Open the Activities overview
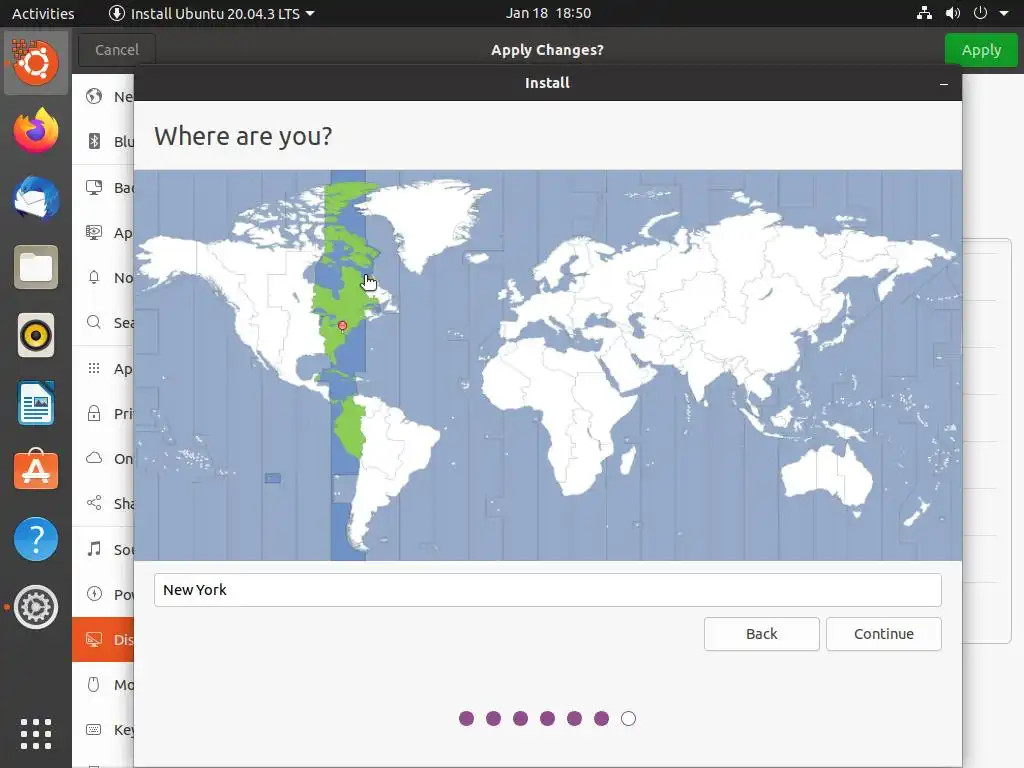 43,13
